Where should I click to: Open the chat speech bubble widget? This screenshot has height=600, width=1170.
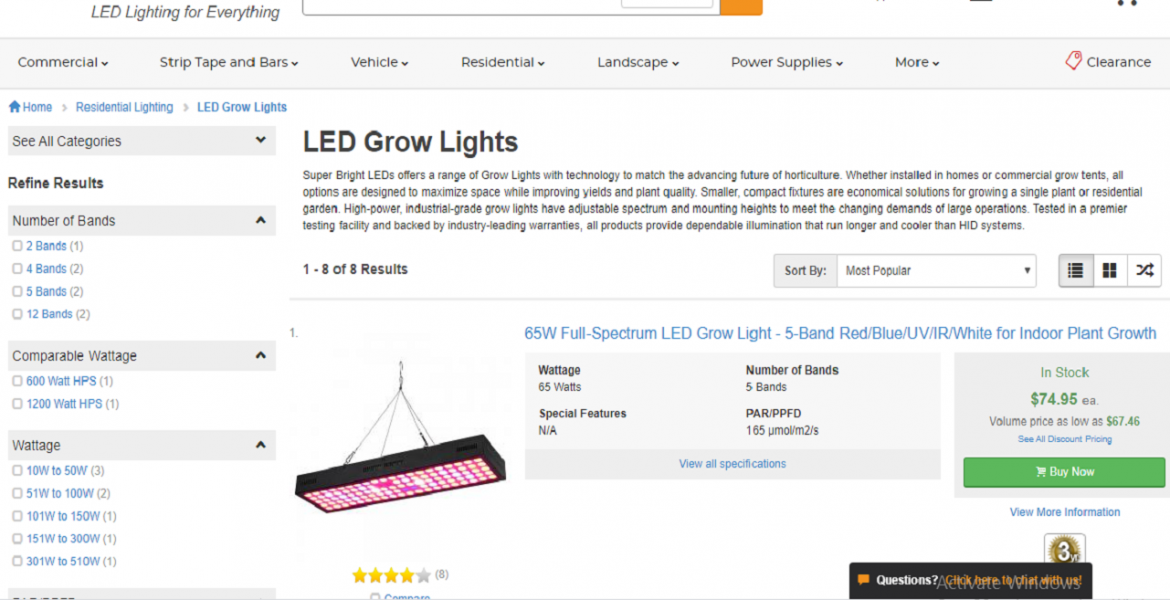coord(862,580)
